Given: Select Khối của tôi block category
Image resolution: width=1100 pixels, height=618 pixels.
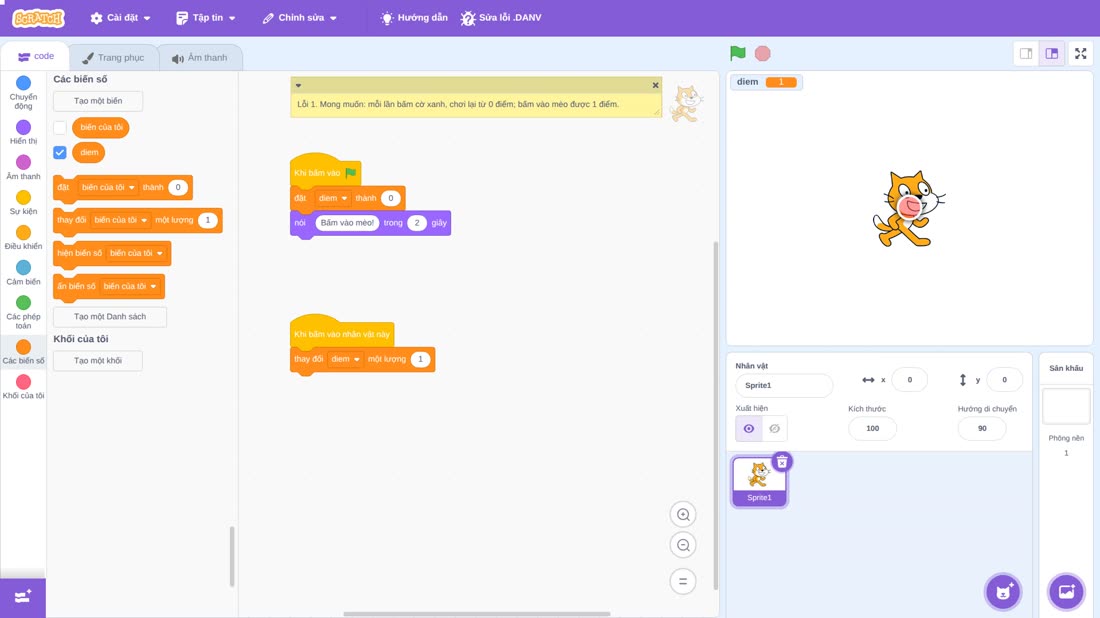Looking at the screenshot, I should click(x=23, y=387).
